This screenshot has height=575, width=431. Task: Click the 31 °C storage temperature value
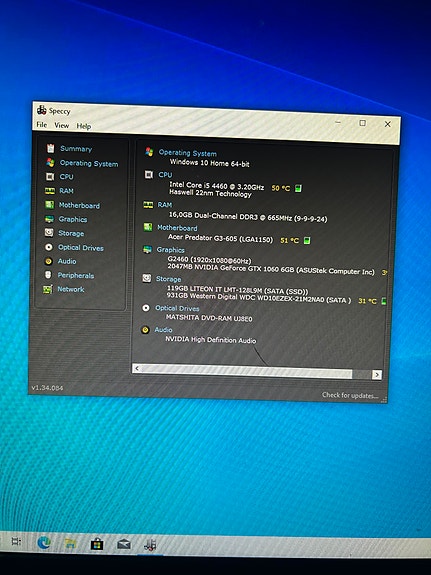367,301
